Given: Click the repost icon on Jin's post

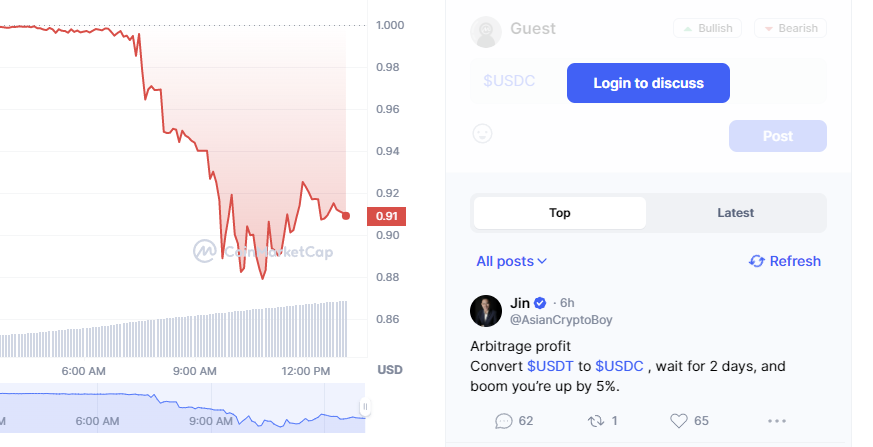Looking at the screenshot, I should [x=596, y=421].
